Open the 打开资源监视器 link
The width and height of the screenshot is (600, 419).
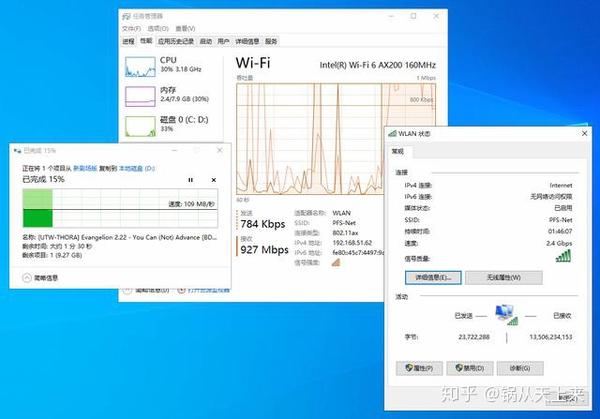pyautogui.click(x=209, y=290)
